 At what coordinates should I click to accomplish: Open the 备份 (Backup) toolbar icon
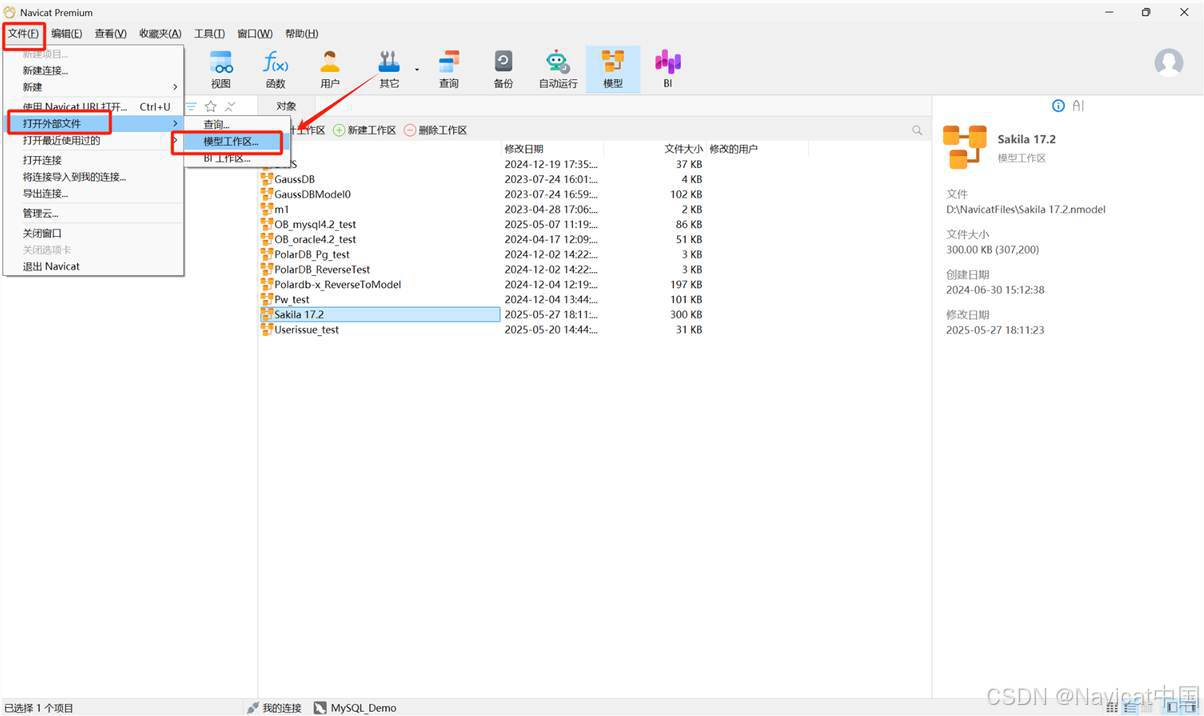click(x=503, y=69)
